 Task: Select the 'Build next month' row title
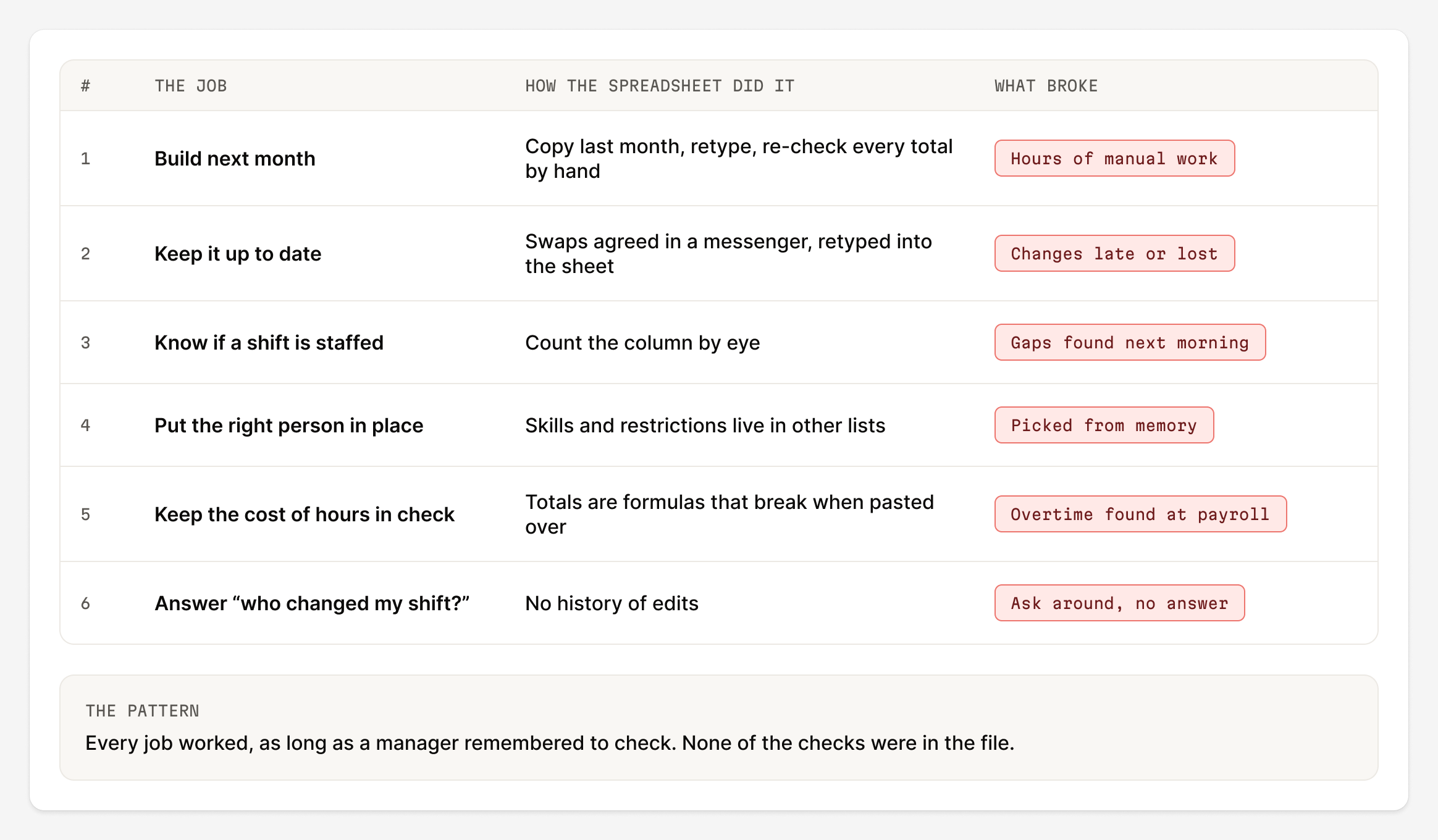point(235,159)
